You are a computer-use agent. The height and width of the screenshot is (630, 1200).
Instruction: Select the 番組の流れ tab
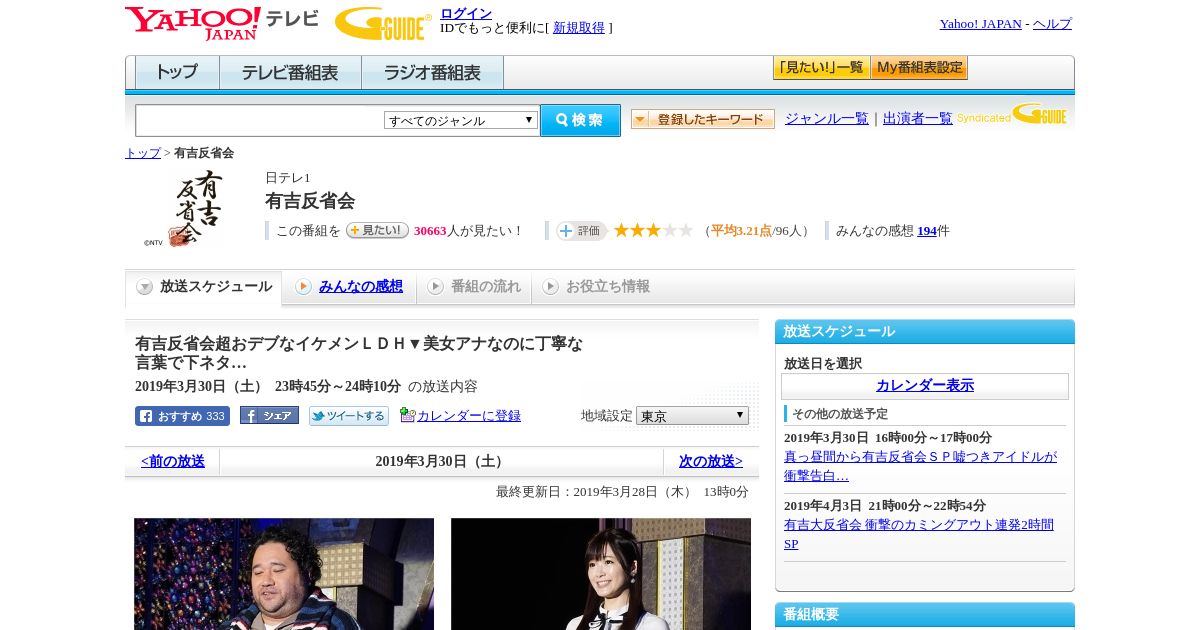coord(474,287)
